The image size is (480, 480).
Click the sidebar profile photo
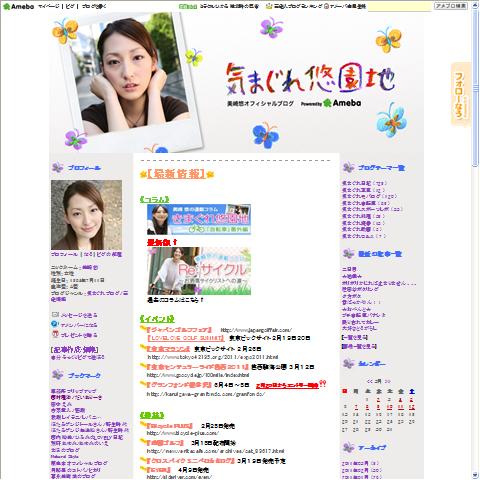pos(86,215)
